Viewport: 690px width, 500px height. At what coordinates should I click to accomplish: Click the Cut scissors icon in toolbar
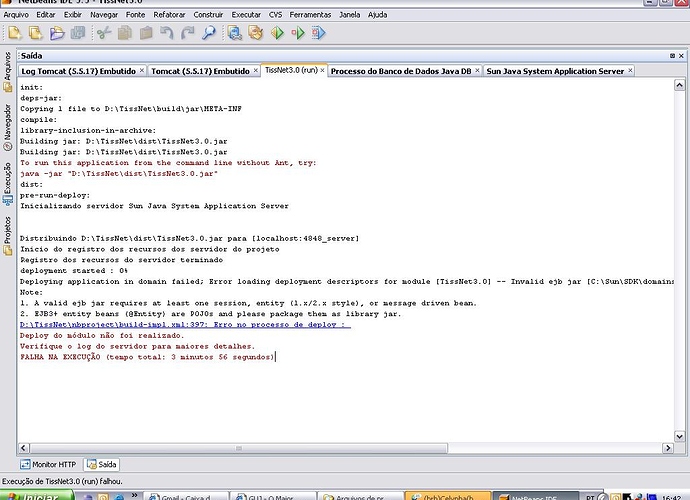104,33
